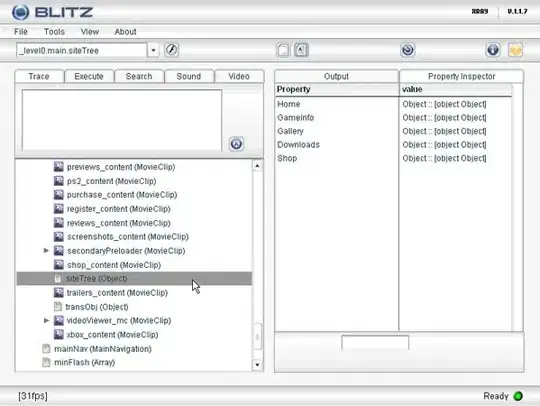
Task: Expand the secondaryPreloader MovieClip node
Action: (x=46, y=251)
